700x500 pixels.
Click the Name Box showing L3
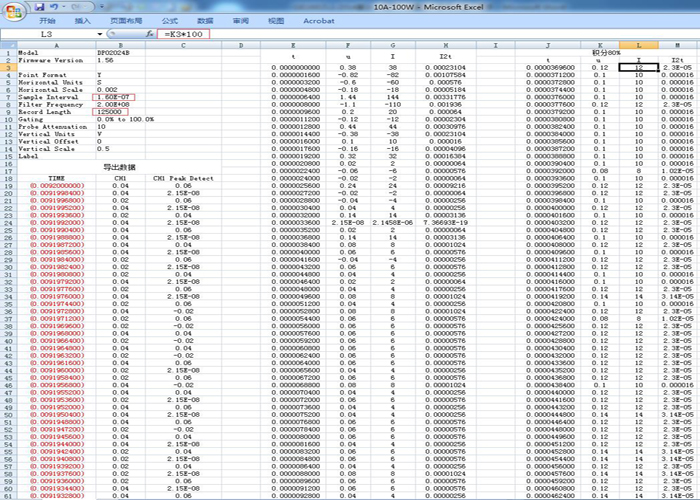[x=48, y=34]
